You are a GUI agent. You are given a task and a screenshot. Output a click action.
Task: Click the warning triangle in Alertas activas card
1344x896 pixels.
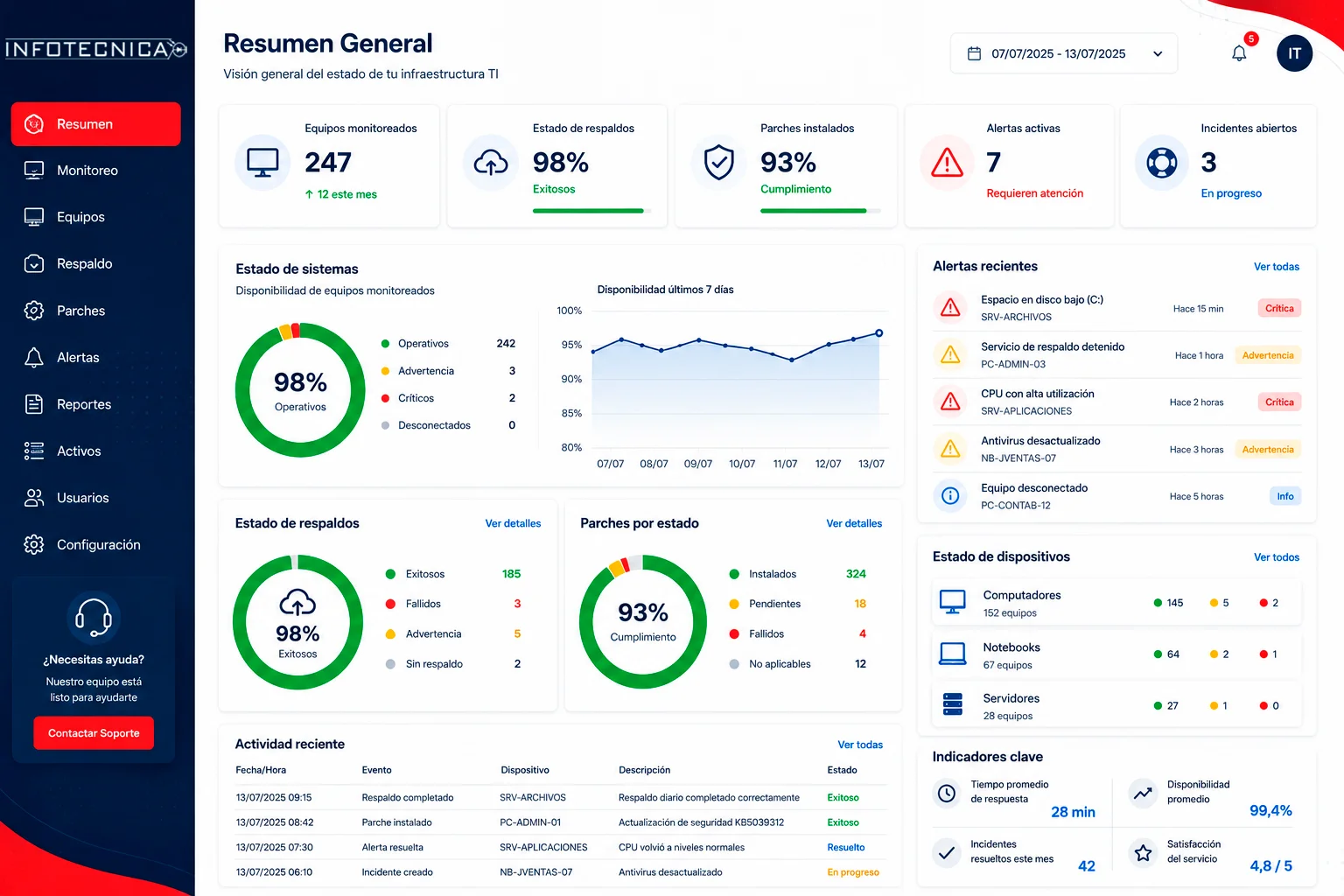948,163
